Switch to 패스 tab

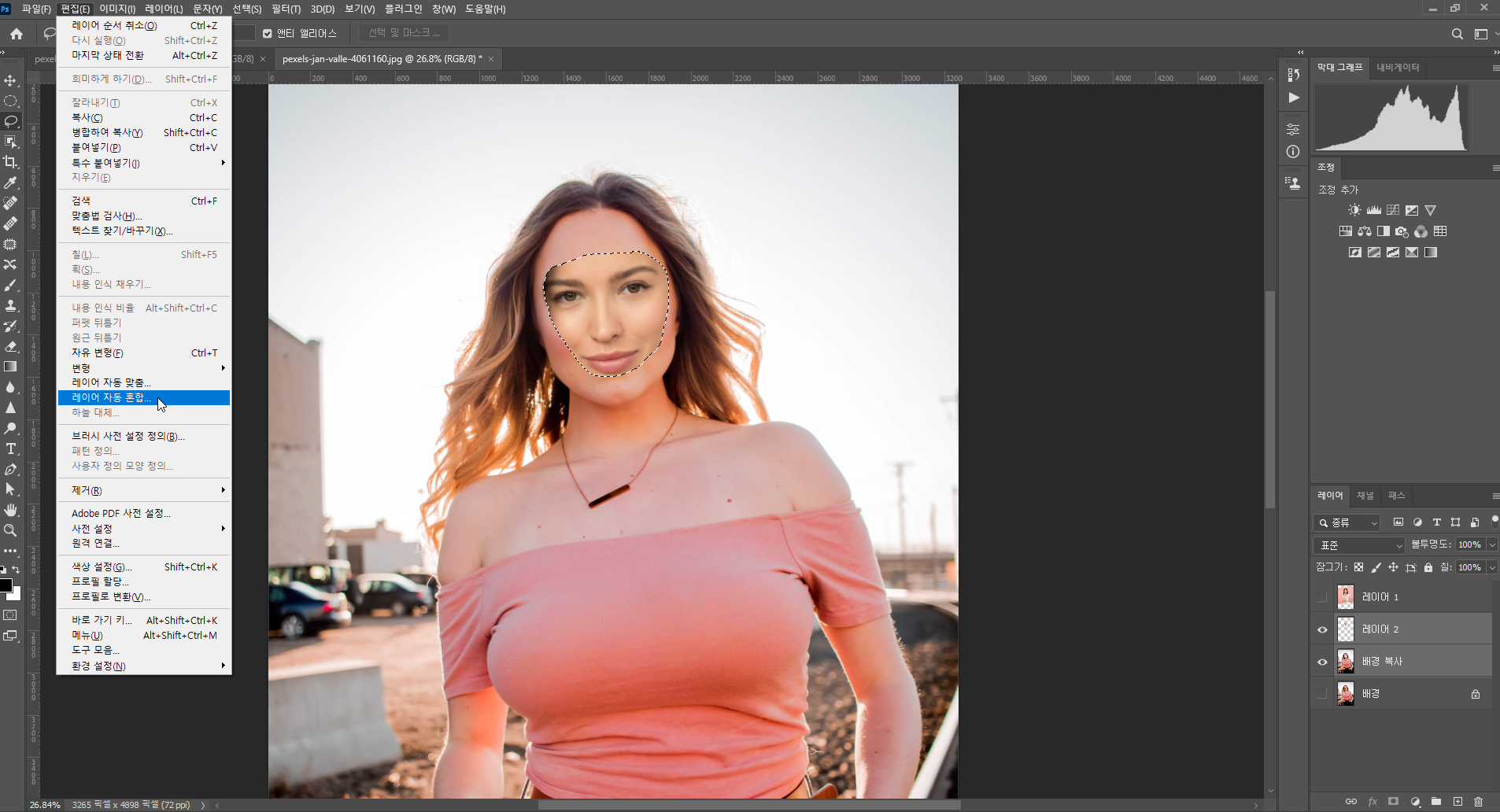point(1397,496)
